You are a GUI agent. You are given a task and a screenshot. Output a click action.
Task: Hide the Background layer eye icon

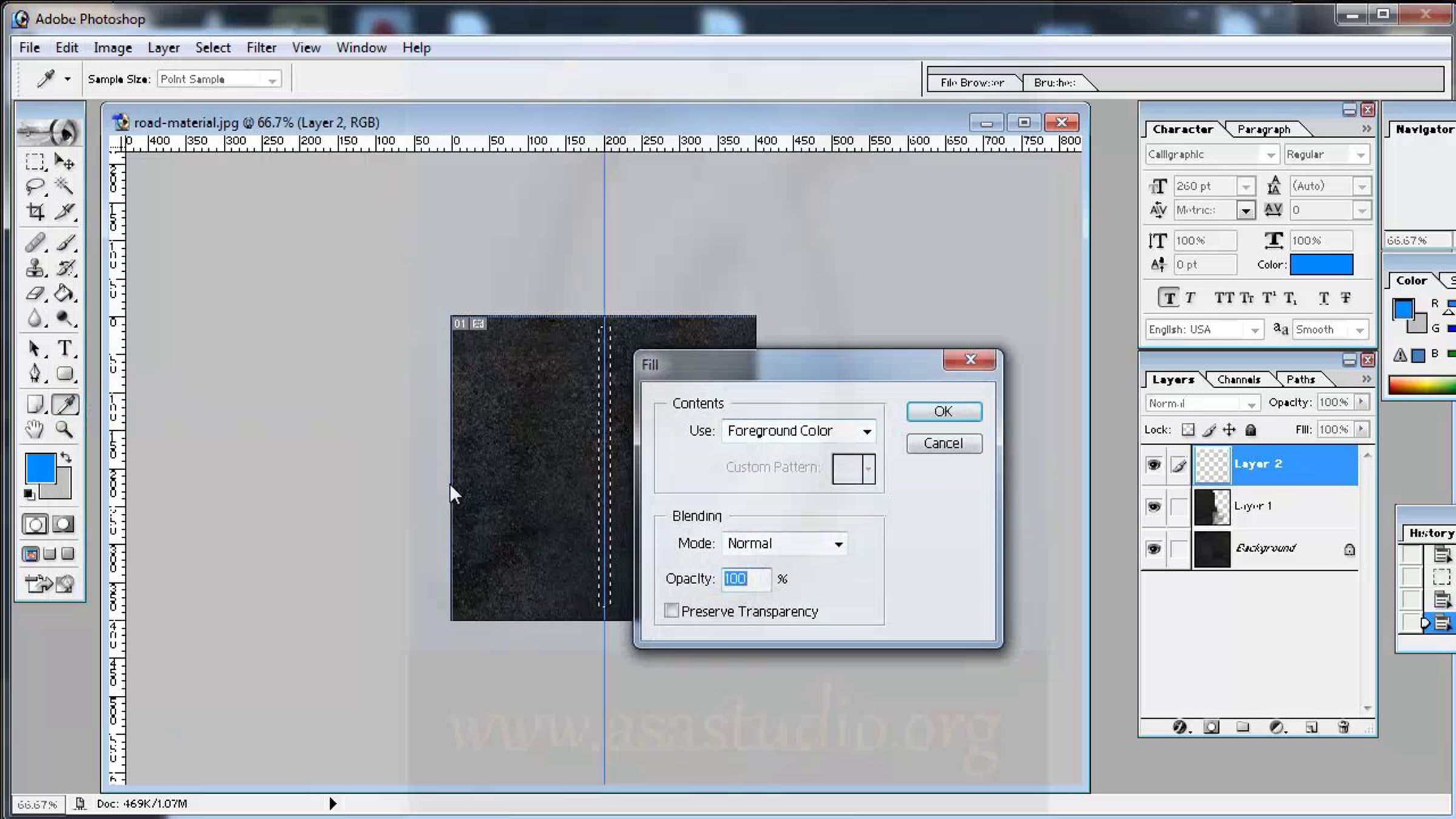point(1153,549)
